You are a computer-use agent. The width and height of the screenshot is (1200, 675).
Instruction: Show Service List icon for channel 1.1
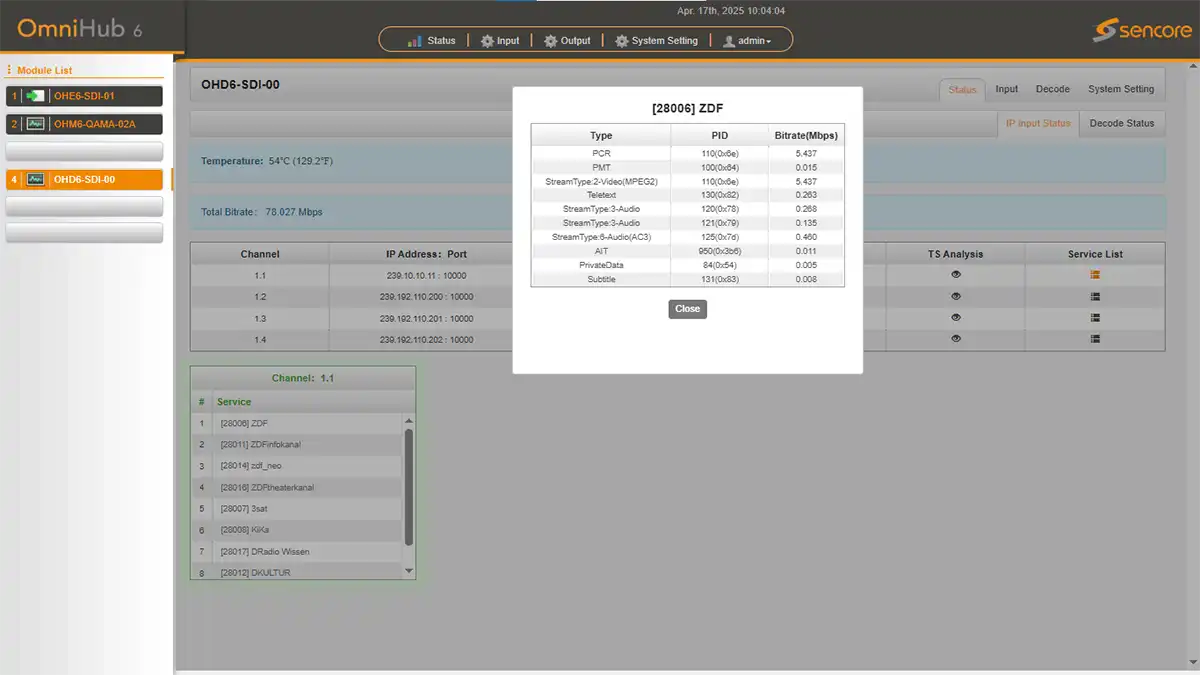point(1095,275)
